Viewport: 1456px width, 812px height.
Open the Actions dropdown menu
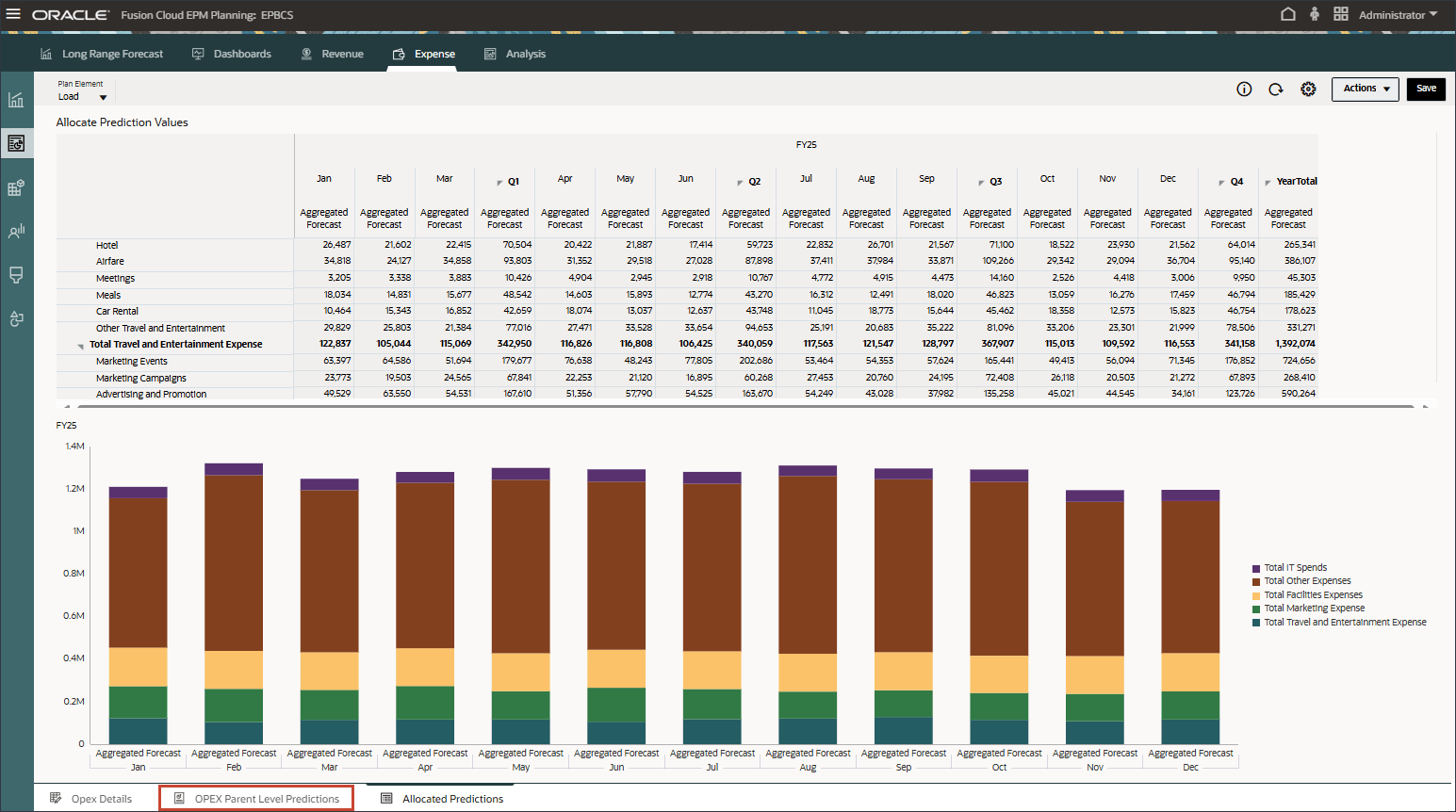[1365, 89]
